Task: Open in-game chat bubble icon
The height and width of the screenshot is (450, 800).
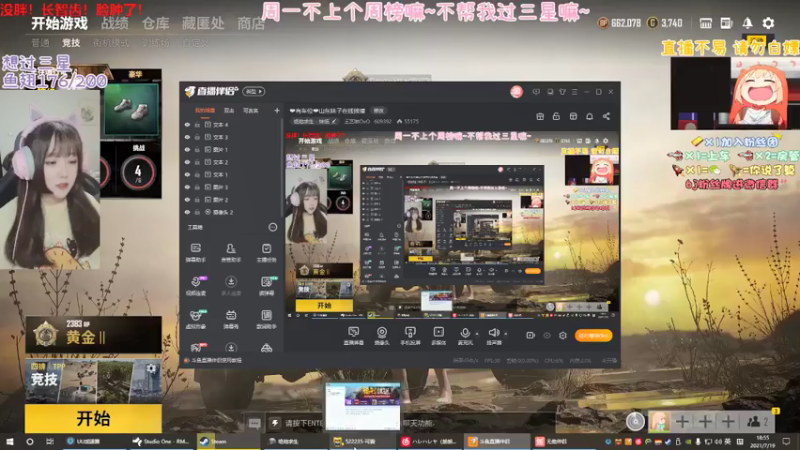Action: (x=255, y=423)
